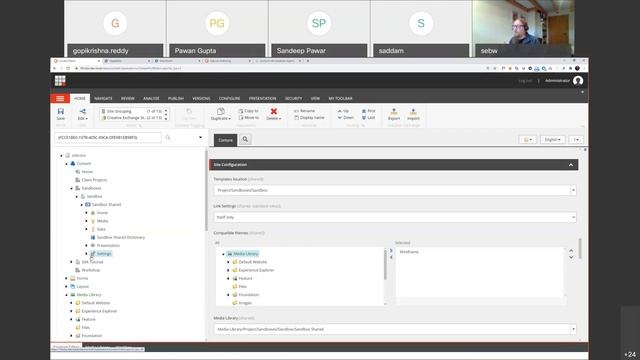Click the Compatible themes list scrollbar
This screenshot has height=360, width=640.
385,265
